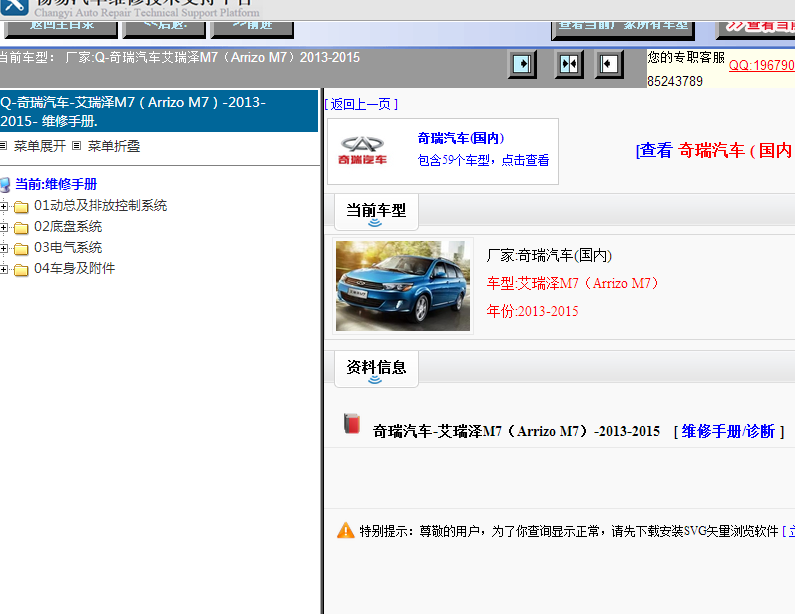Viewport: 795px width, 614px height.
Task: Click the orange warning triangle icon
Action: click(346, 530)
